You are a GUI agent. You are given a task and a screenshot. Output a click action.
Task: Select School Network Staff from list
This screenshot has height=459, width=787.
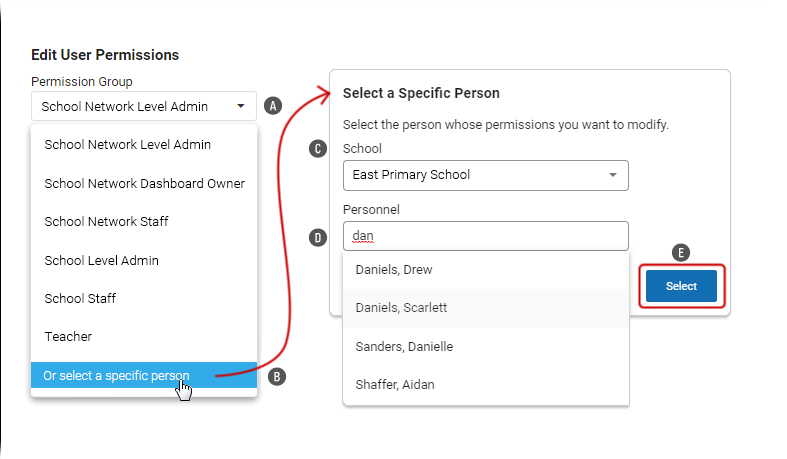(144, 222)
